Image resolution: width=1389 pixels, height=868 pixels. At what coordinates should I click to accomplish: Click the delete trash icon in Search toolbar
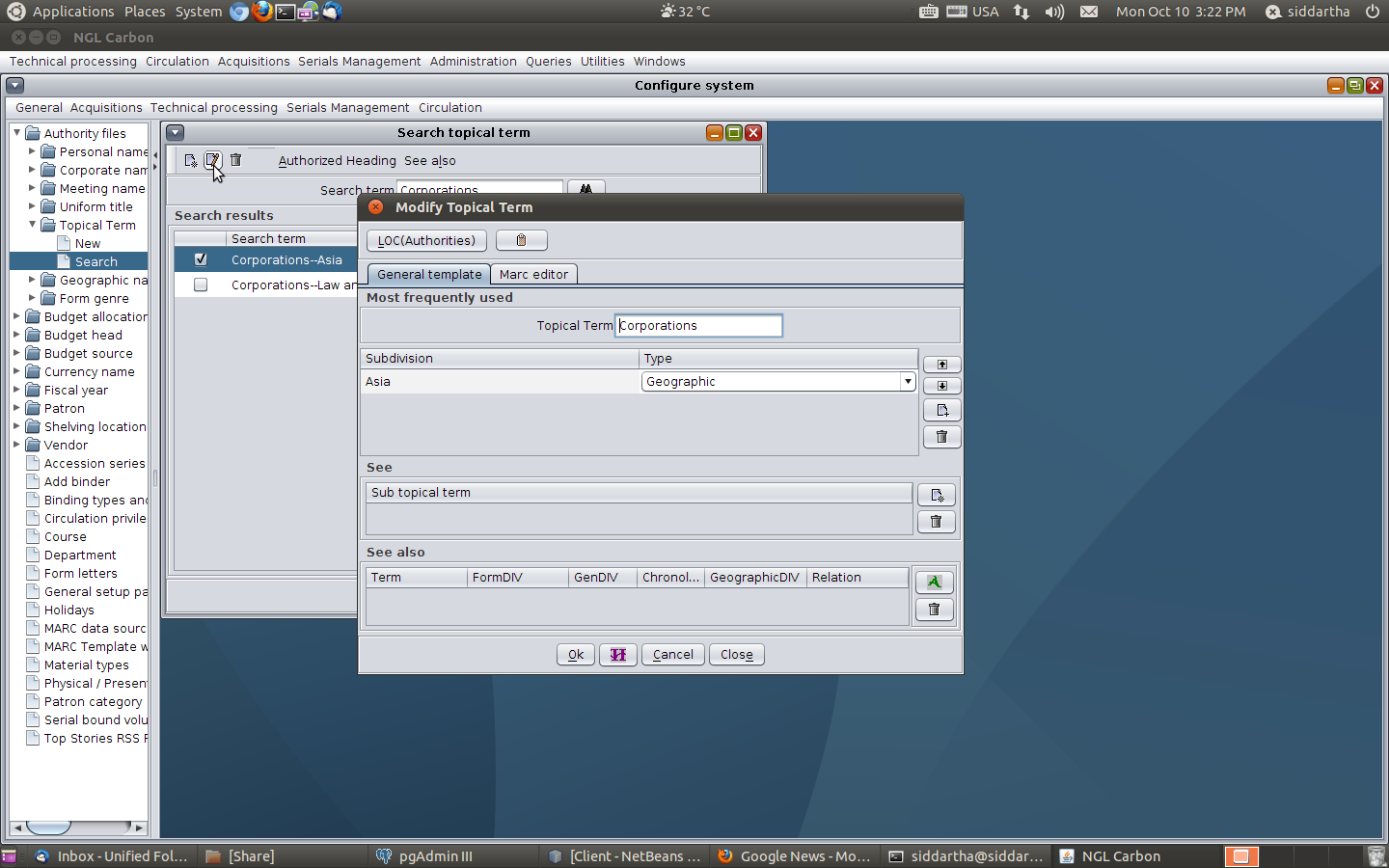tap(235, 160)
